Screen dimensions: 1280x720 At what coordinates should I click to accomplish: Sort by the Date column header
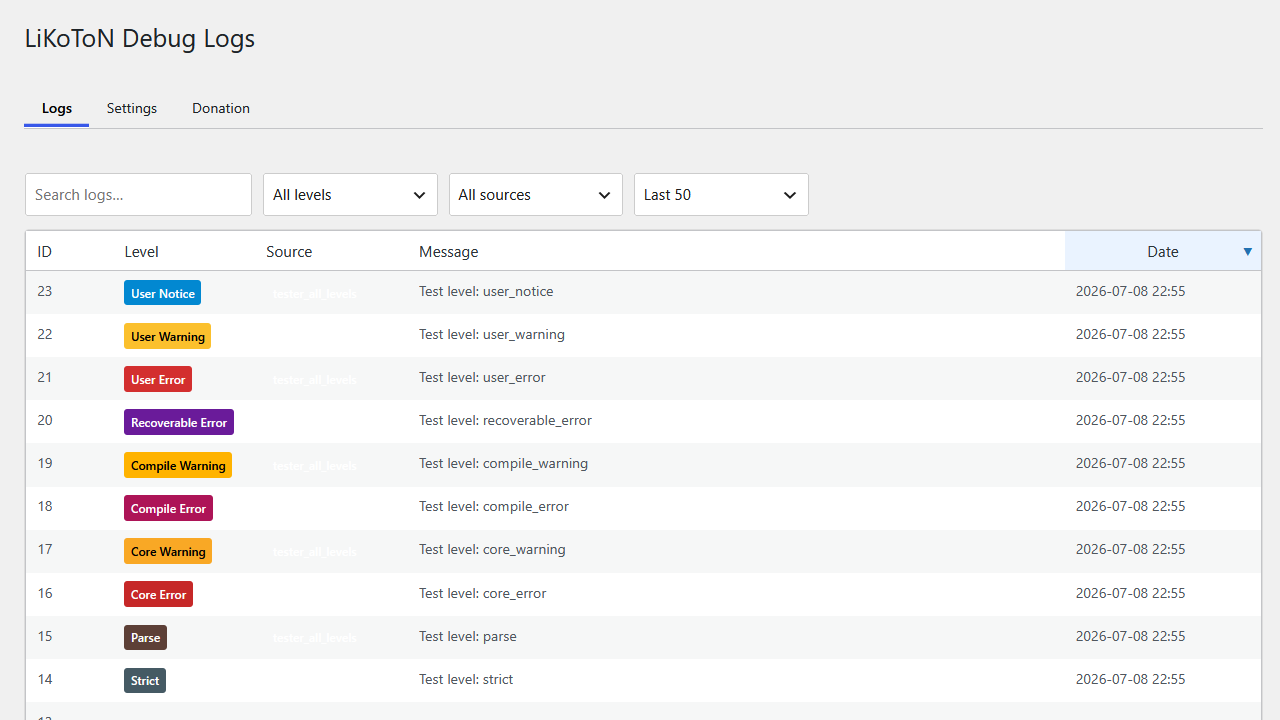(1163, 252)
